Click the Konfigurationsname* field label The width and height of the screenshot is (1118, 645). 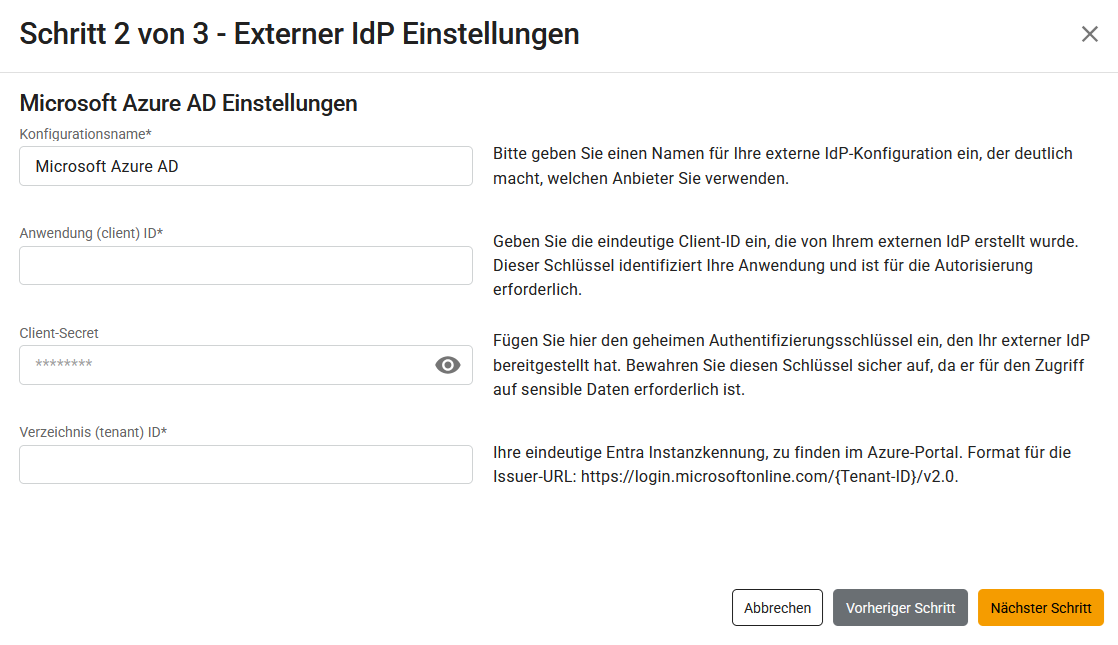(85, 134)
